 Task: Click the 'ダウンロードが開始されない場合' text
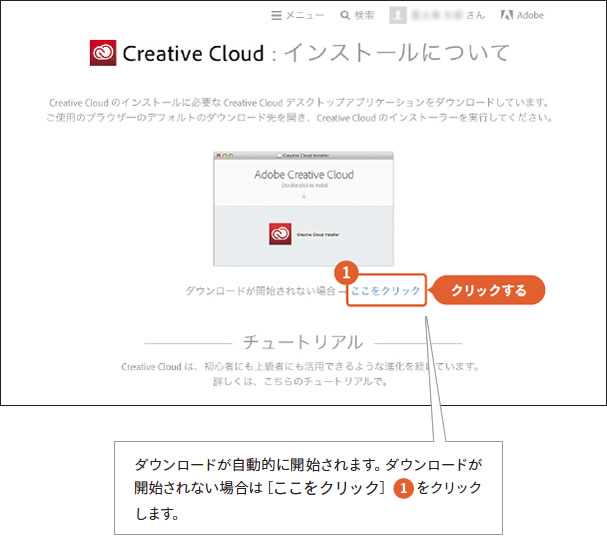coord(260,291)
